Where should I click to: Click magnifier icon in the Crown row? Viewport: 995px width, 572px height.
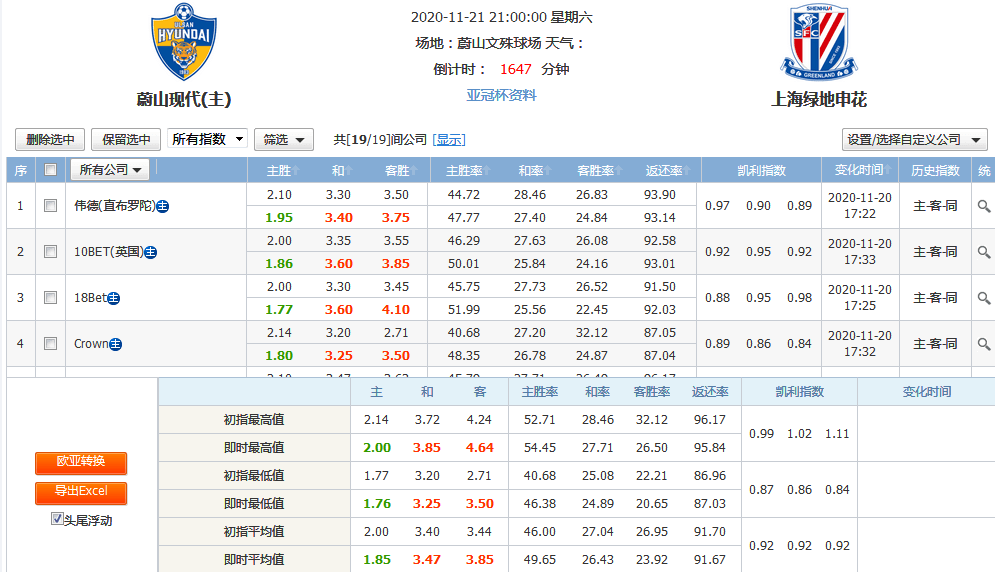coord(984,343)
